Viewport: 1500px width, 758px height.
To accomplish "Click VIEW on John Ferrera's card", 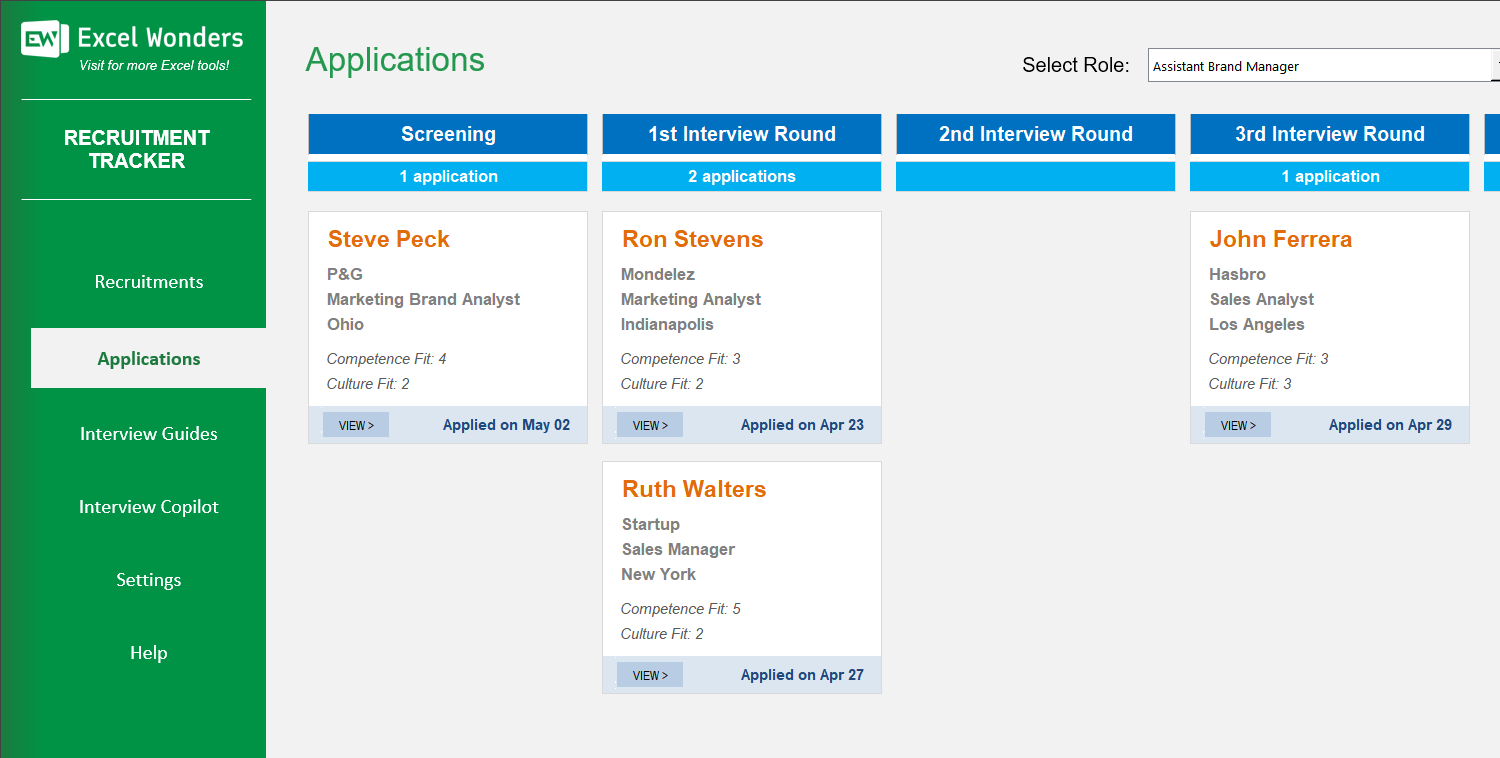I will coord(1237,424).
